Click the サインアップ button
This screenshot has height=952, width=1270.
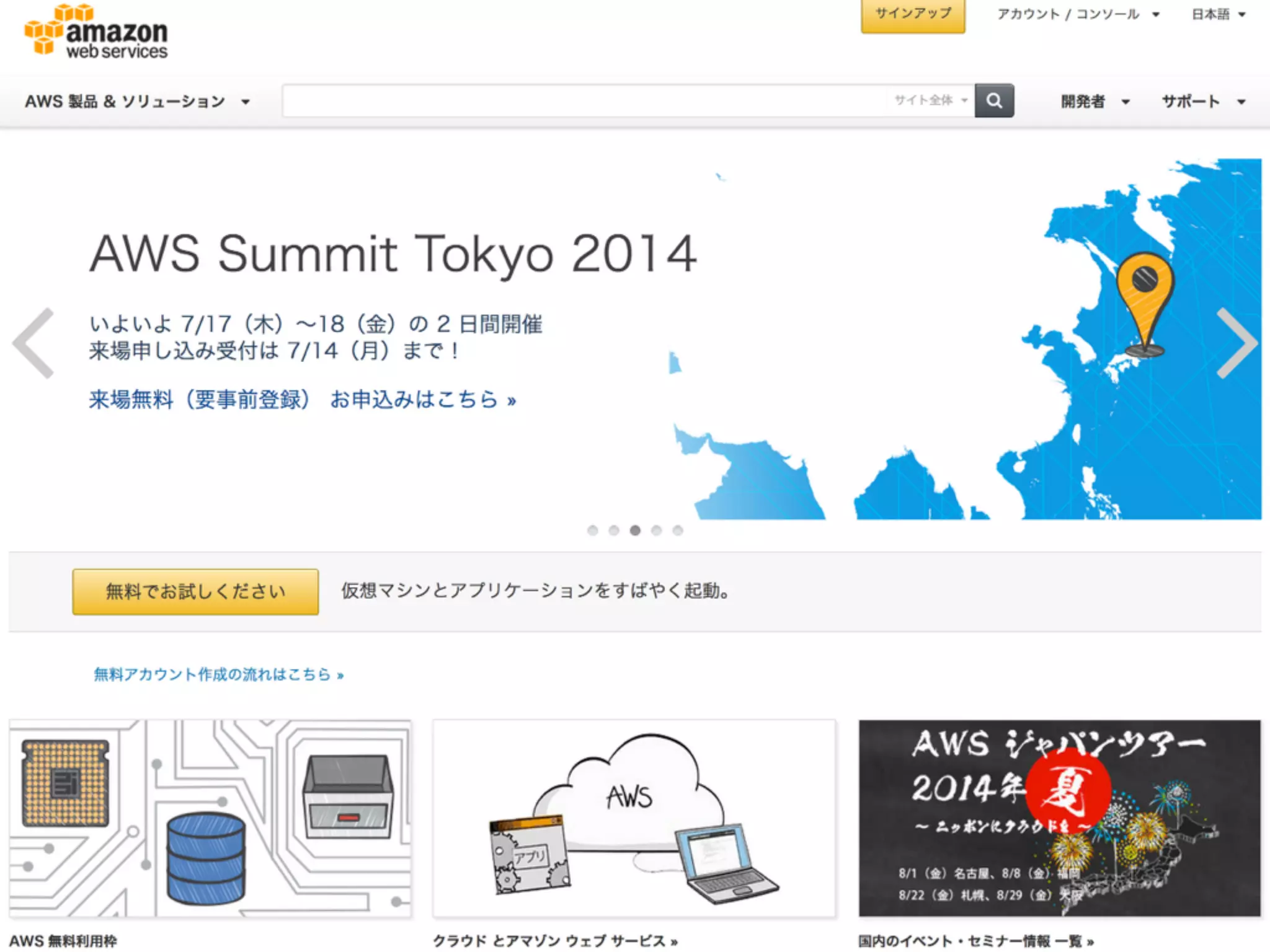coord(913,15)
